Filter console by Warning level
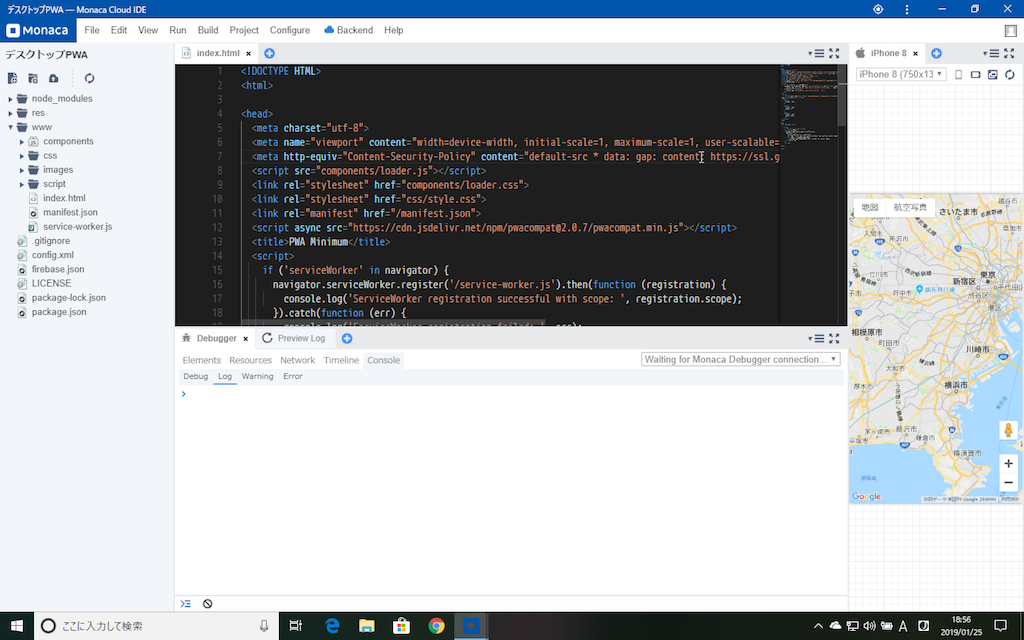Screen dimensions: 1024x640 click(257, 376)
